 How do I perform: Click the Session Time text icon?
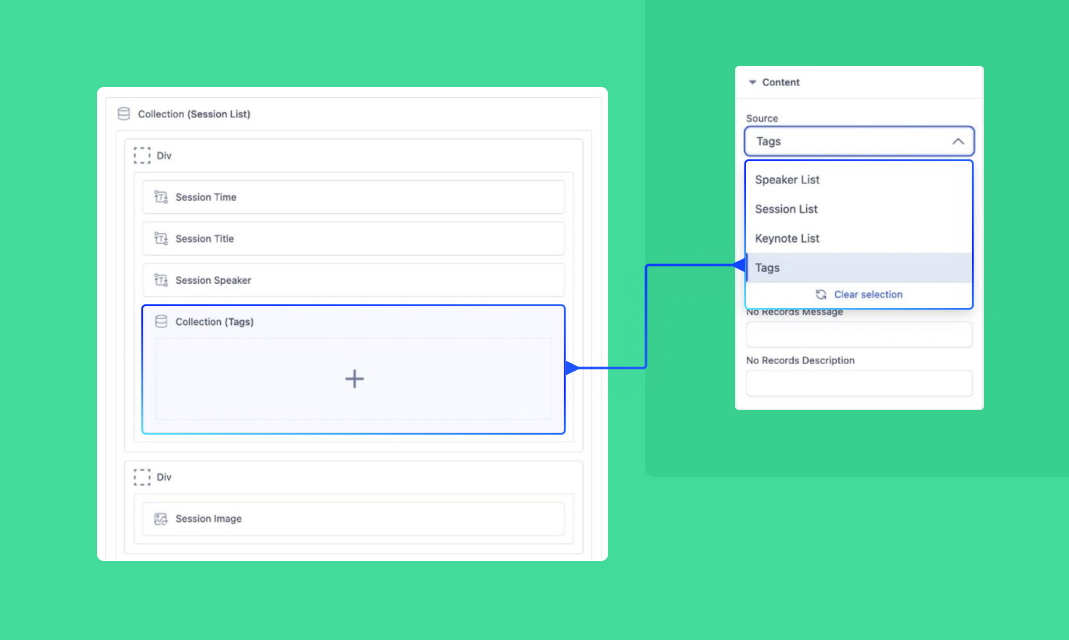(x=161, y=197)
